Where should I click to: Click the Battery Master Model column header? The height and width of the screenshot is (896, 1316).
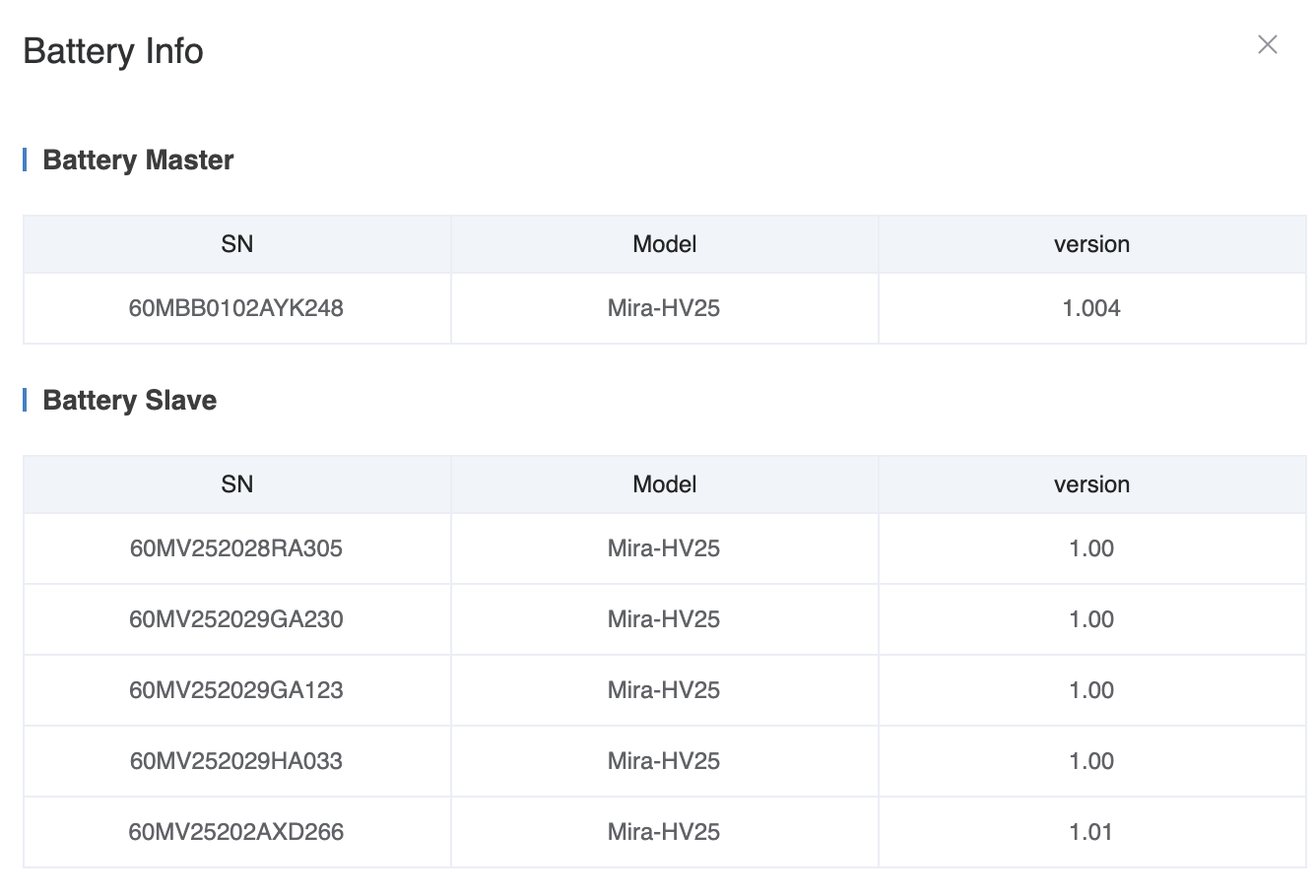pos(664,244)
